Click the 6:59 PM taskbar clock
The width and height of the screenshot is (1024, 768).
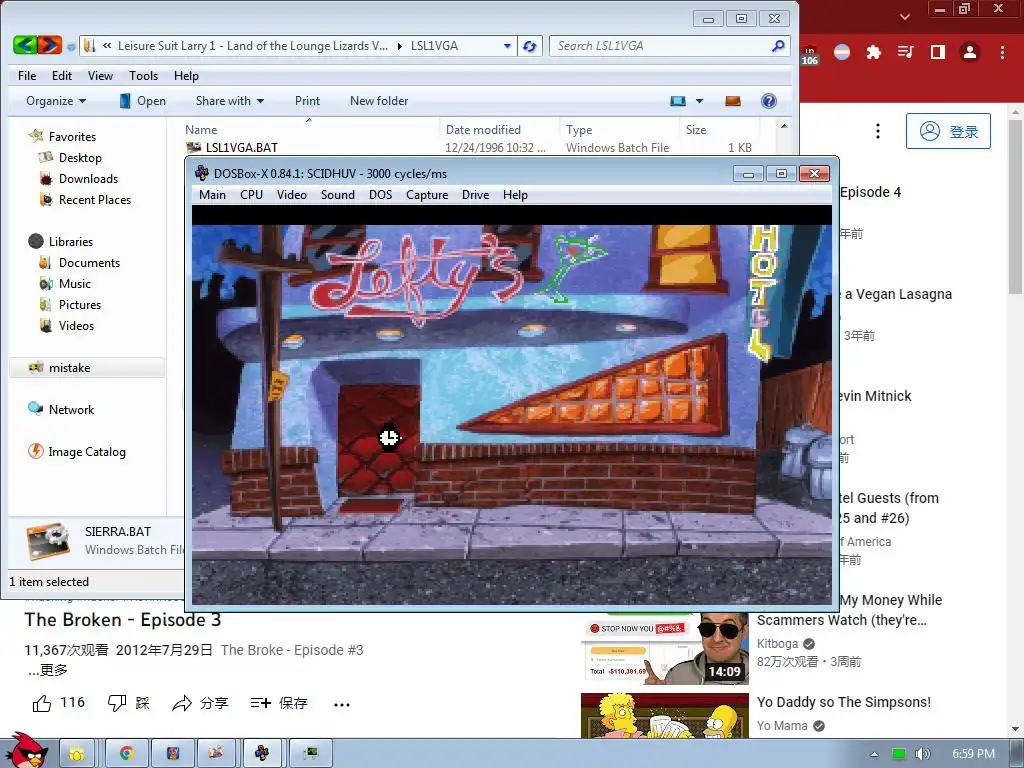coord(973,754)
